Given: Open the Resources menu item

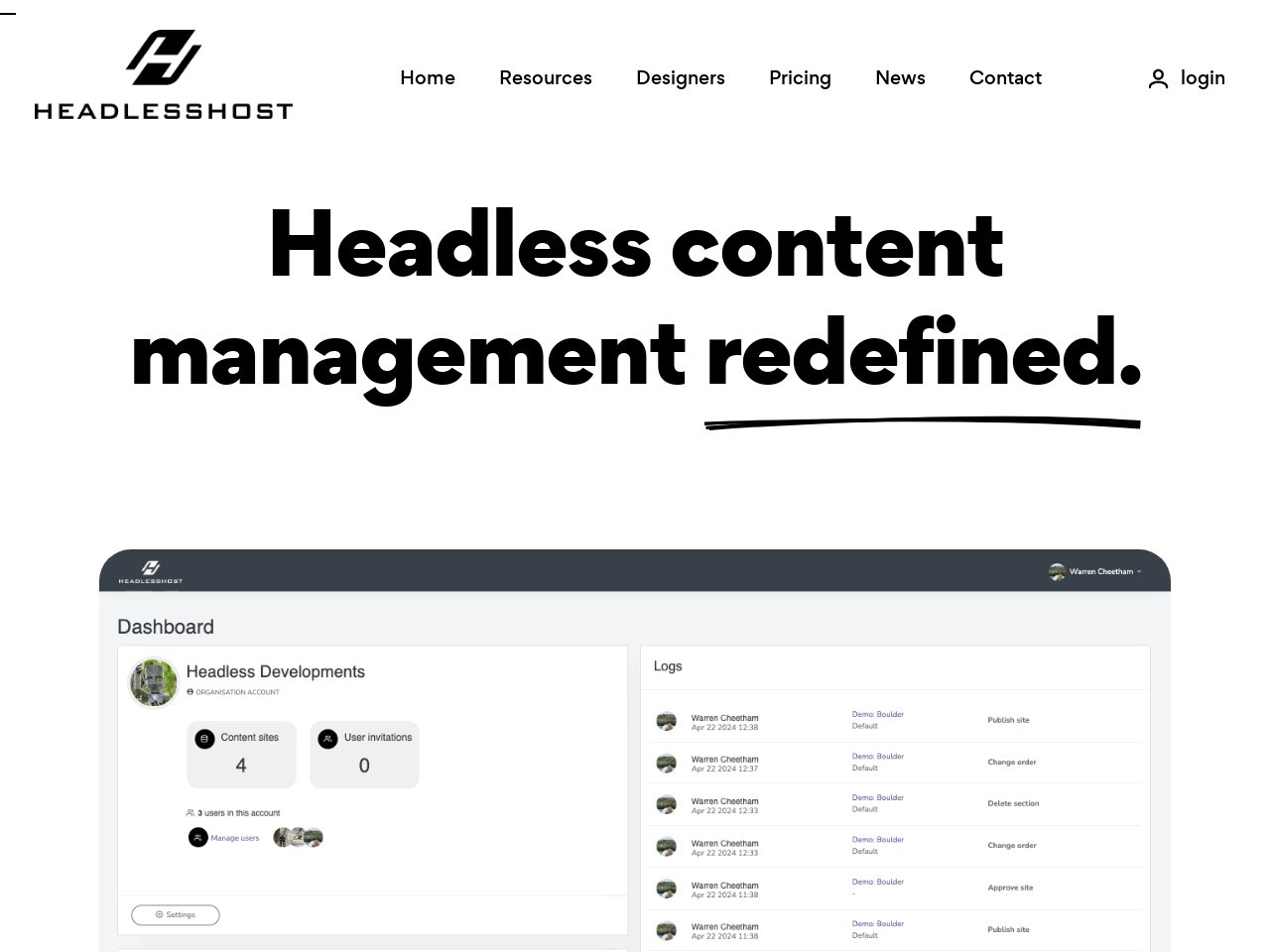Looking at the screenshot, I should (x=546, y=77).
